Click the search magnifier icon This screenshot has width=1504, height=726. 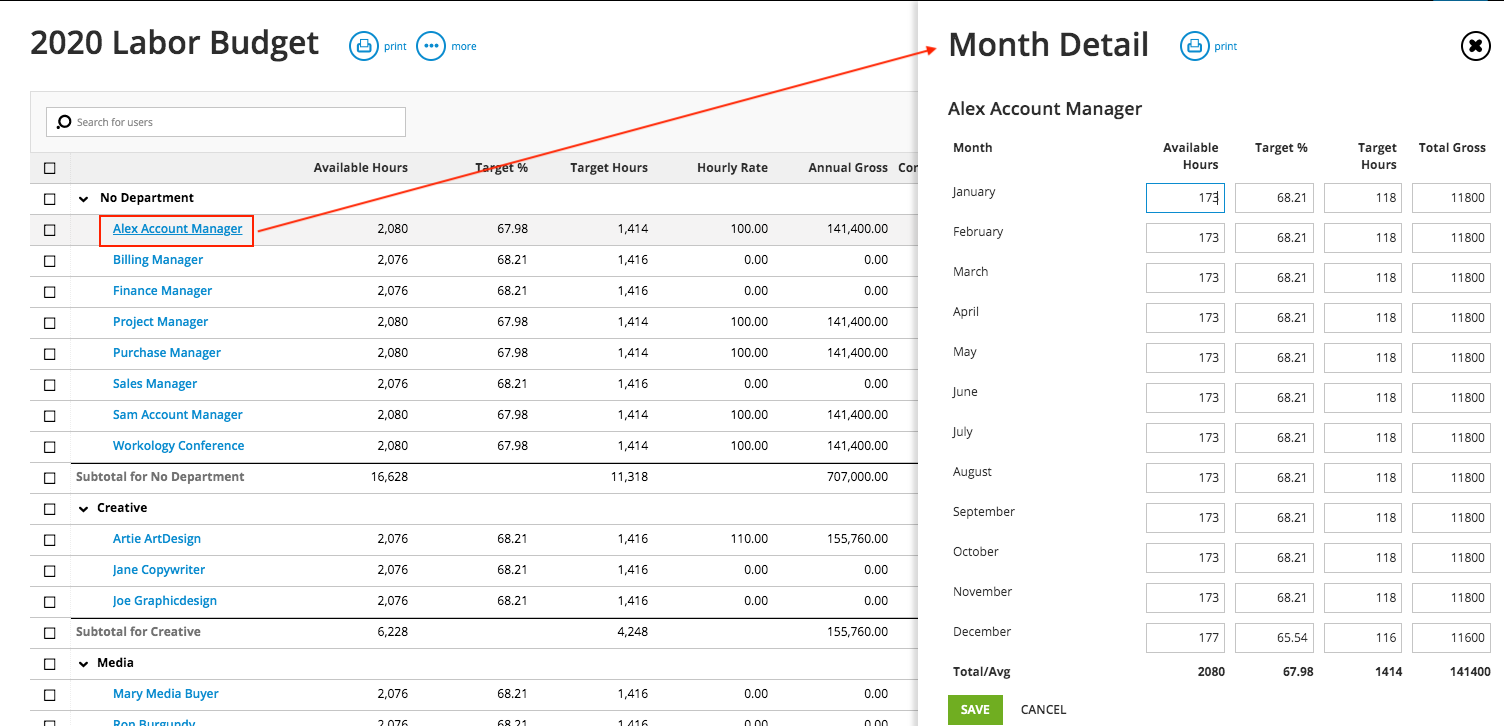point(65,122)
